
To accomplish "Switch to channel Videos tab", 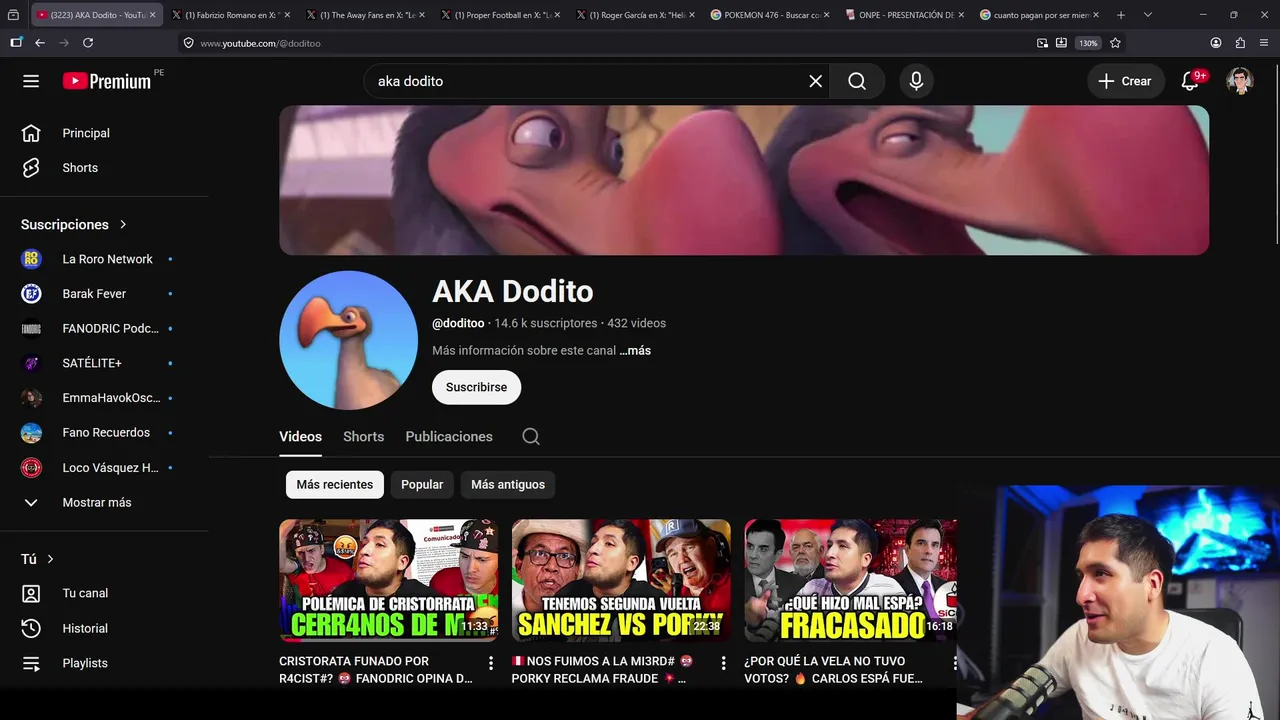I will point(300,437).
